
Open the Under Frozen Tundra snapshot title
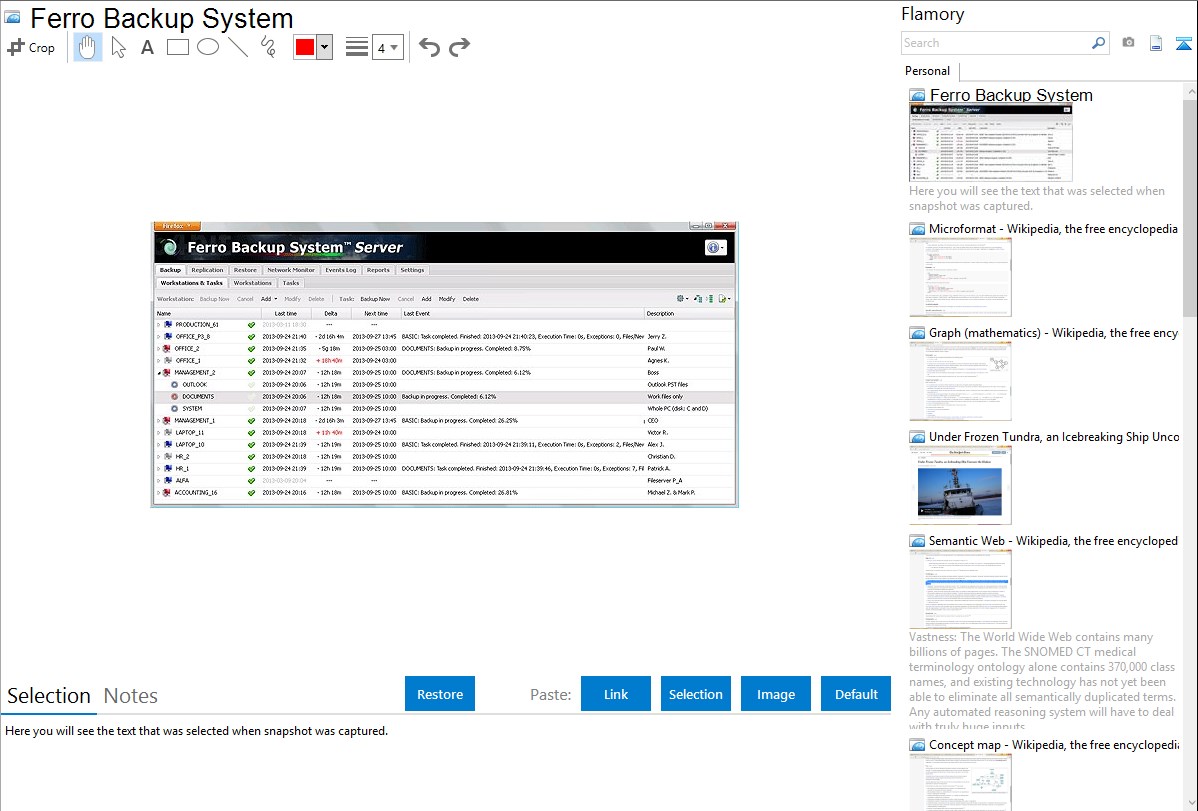point(1054,437)
